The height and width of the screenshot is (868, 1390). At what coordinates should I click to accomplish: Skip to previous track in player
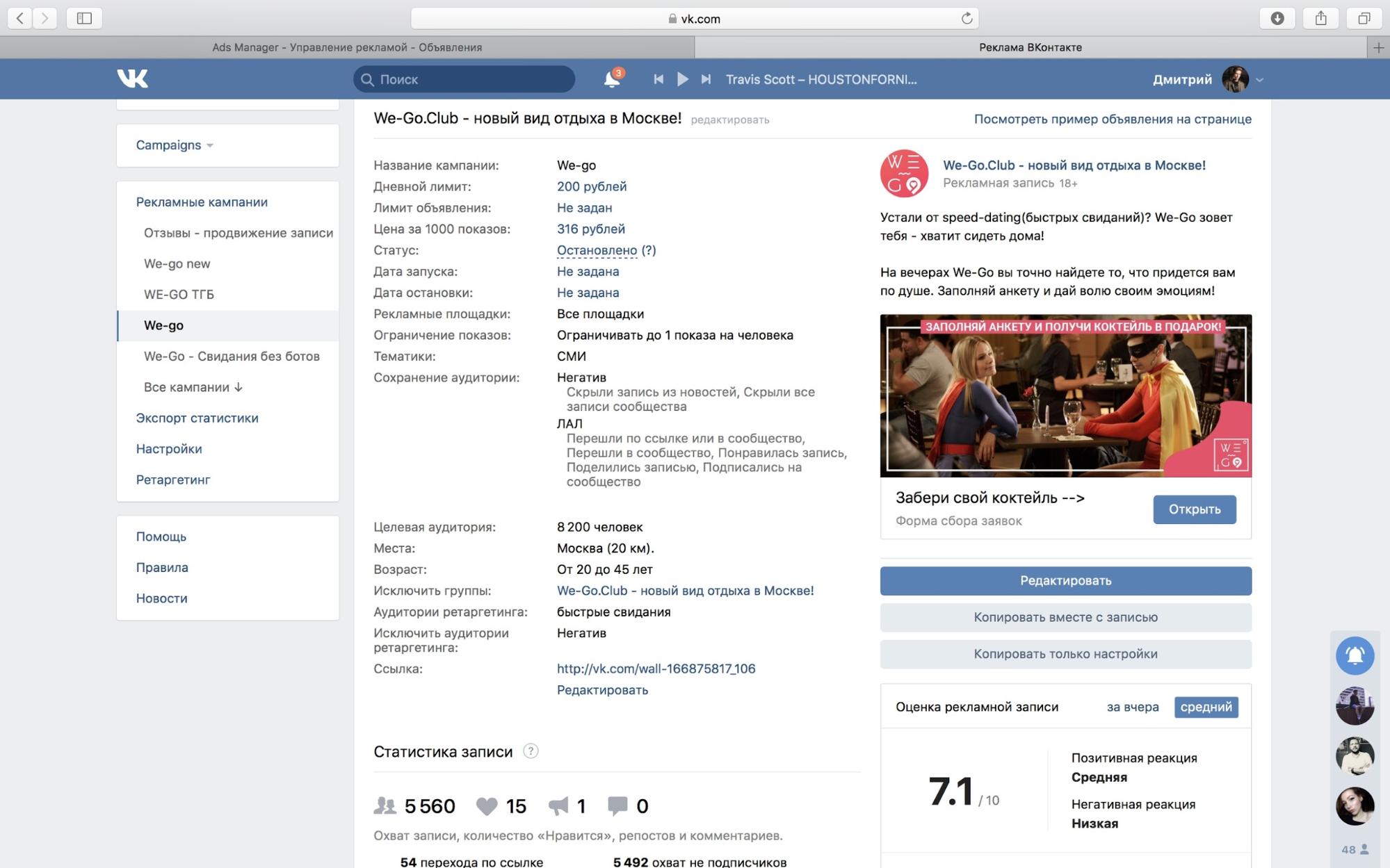tap(658, 79)
